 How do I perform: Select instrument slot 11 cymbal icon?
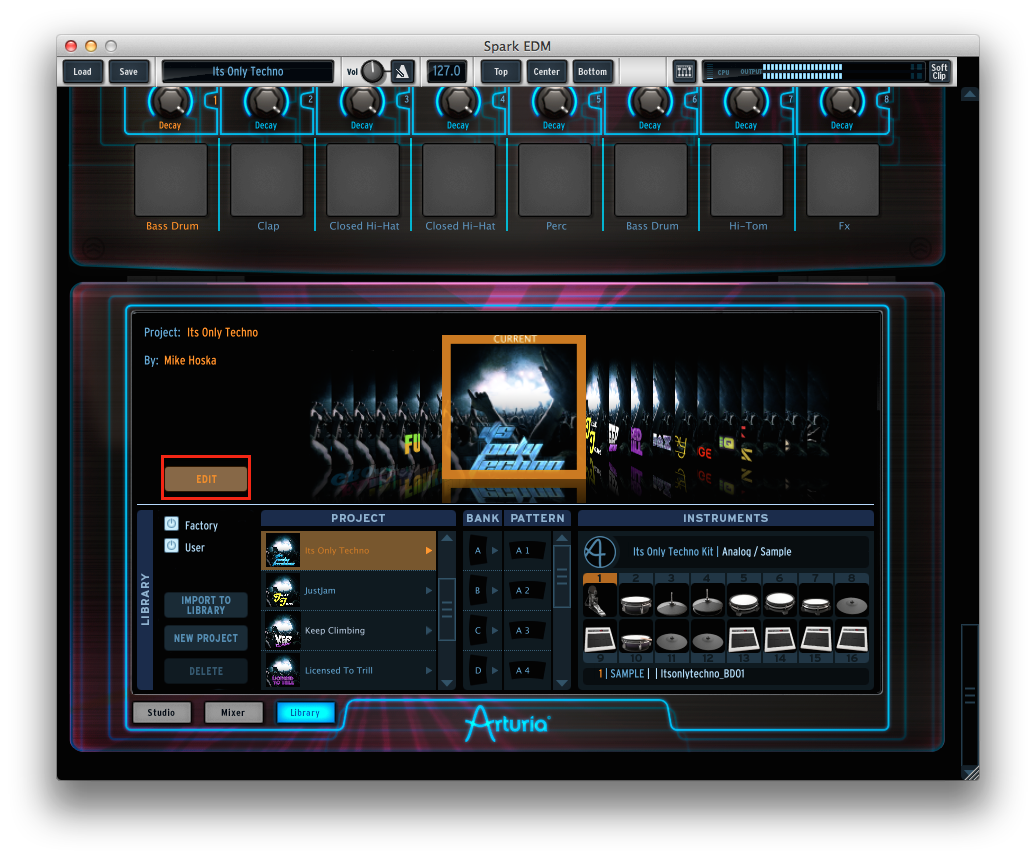(x=671, y=638)
